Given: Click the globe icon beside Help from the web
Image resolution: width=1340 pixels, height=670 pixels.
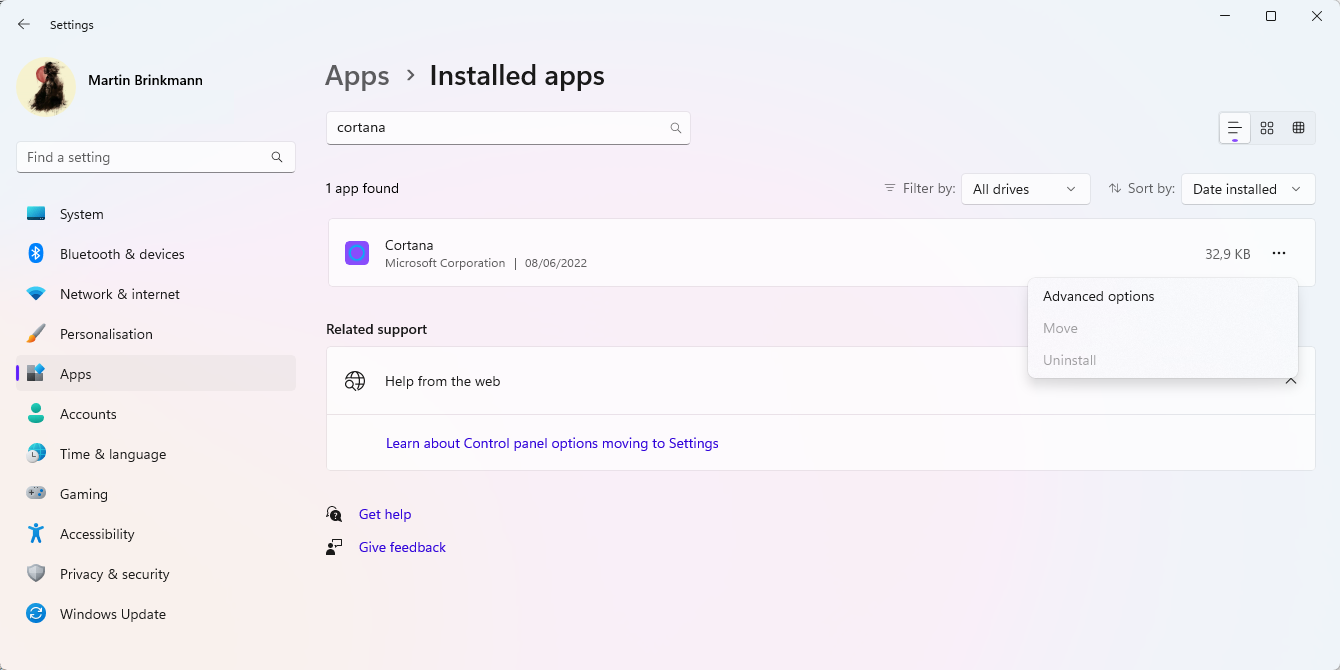Looking at the screenshot, I should point(355,381).
